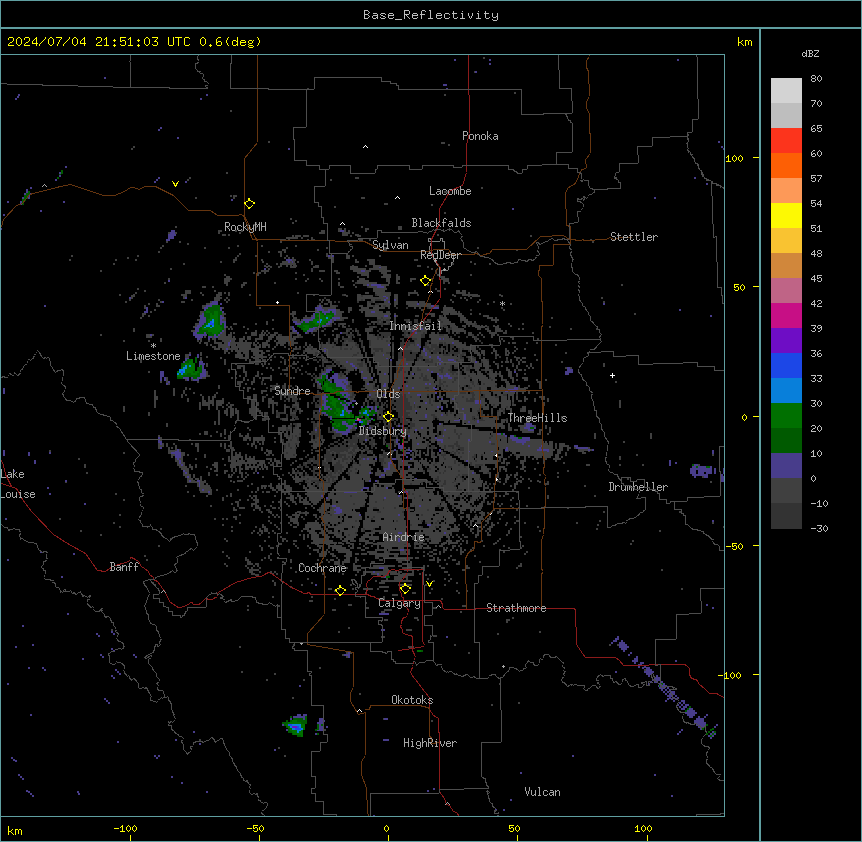Click the Lacombe city label
This screenshot has width=862, height=842.
tap(450, 191)
